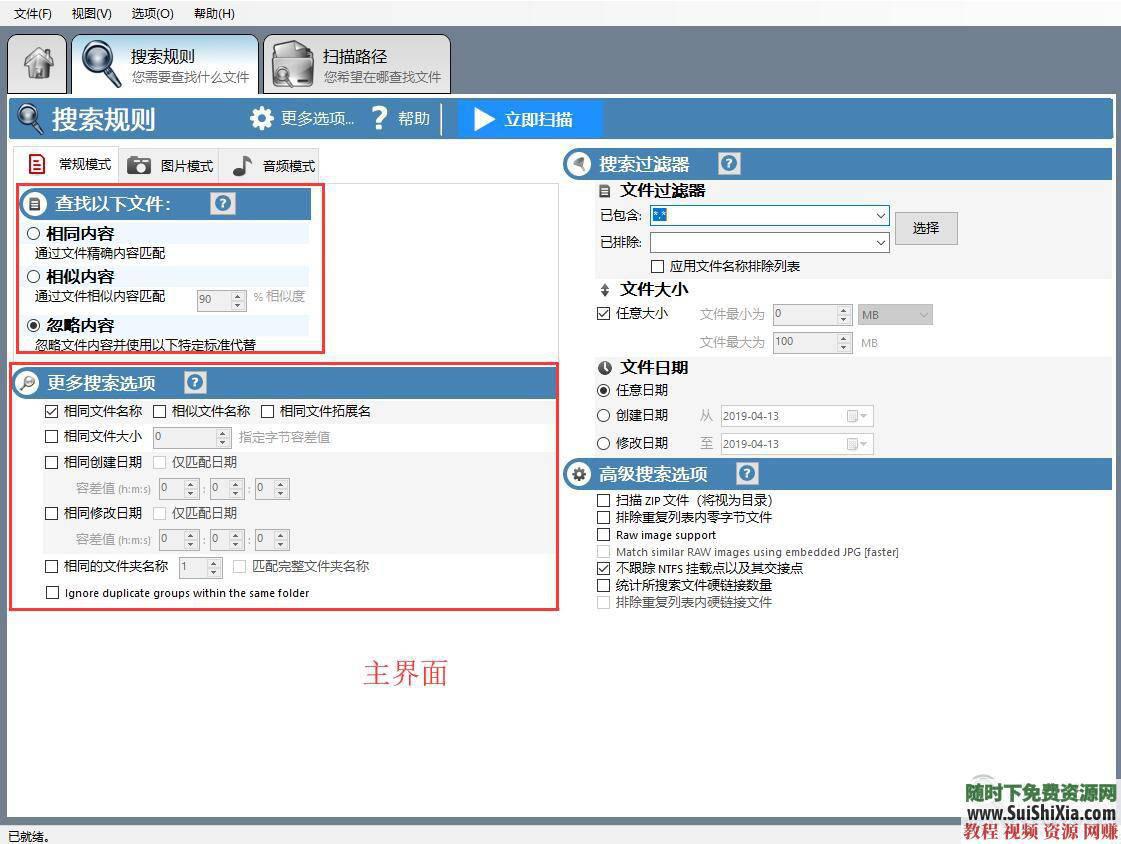1121x844 pixels.
Task: Toggle the 任意大小 checkbox
Action: (x=603, y=313)
